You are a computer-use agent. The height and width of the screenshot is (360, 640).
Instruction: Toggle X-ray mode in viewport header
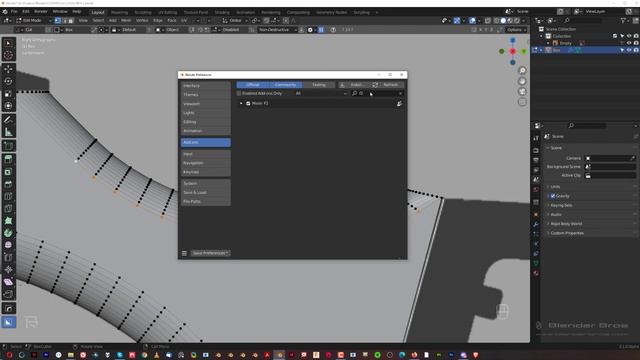488,20
